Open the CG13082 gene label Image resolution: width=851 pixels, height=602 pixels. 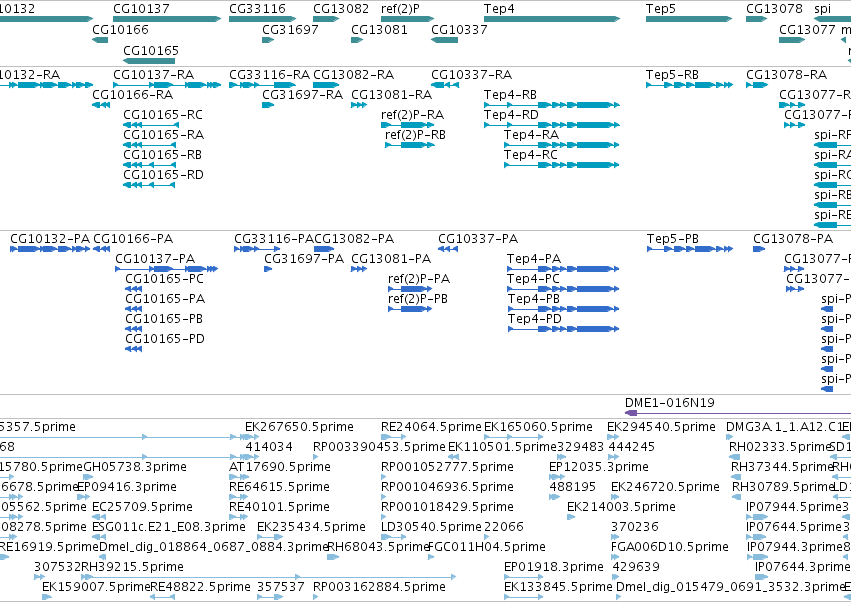point(341,9)
